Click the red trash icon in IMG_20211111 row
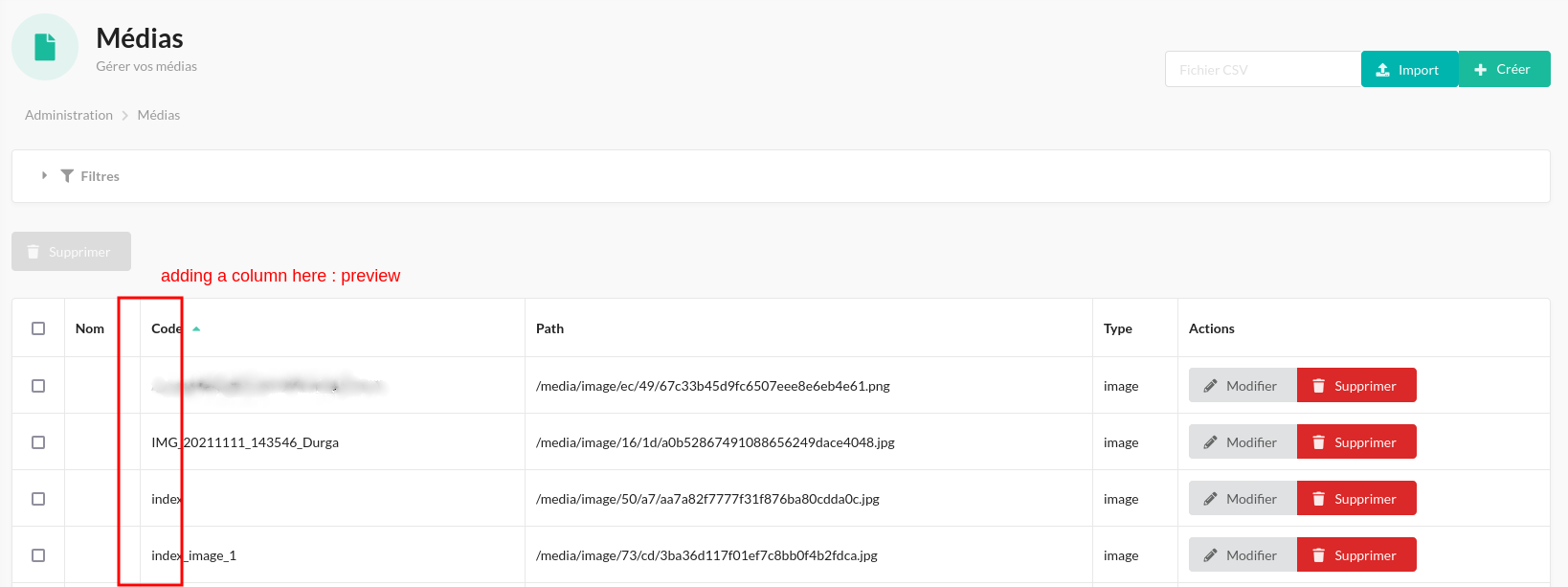The image size is (1568, 587). [x=1319, y=442]
